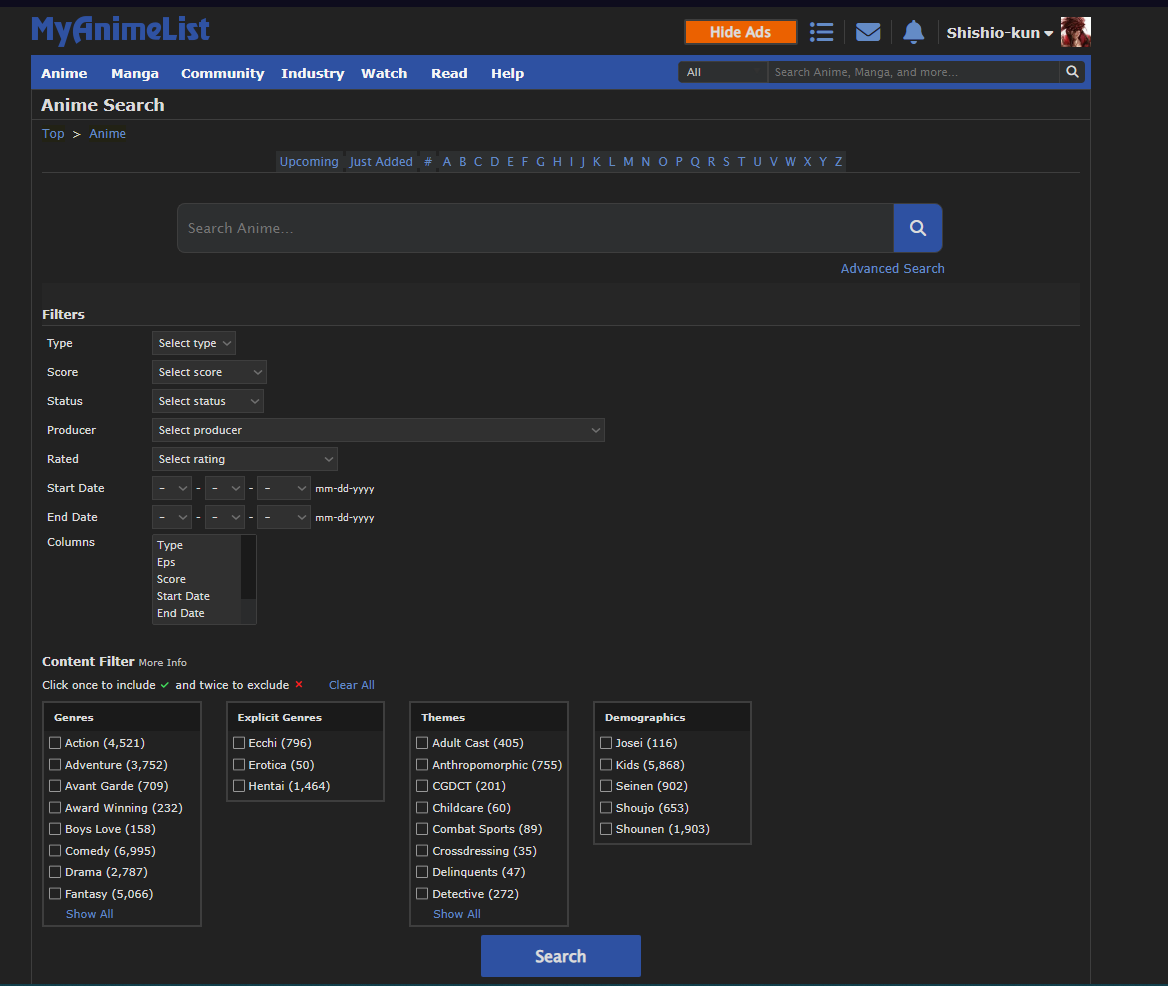The image size is (1168, 986).
Task: Enable the Shounen demographic checkbox
Action: coord(606,829)
